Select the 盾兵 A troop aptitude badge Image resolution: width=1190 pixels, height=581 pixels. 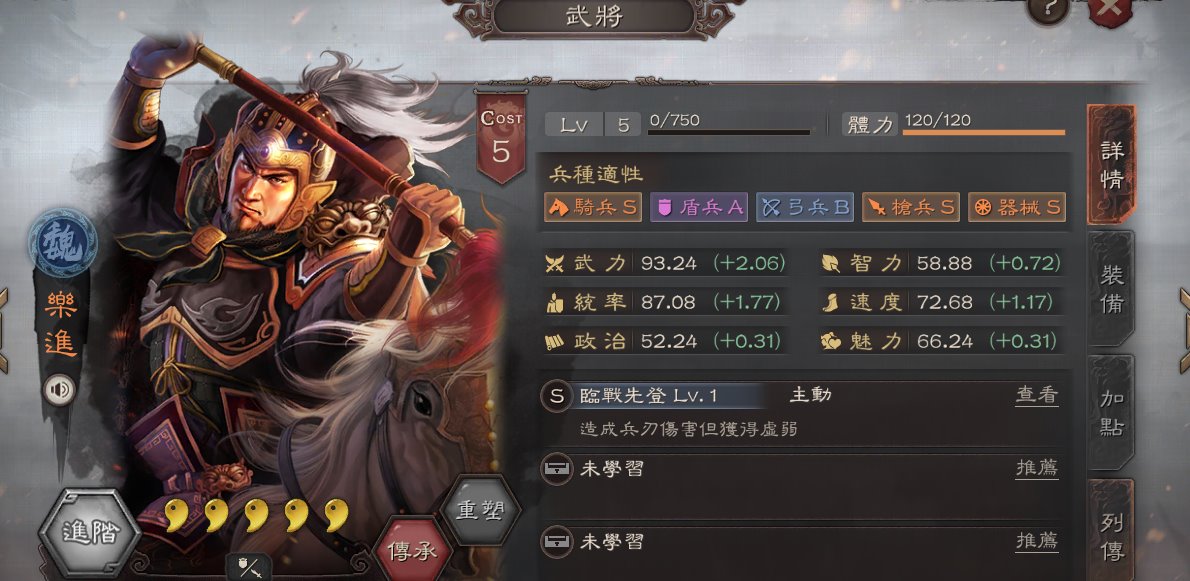point(699,208)
